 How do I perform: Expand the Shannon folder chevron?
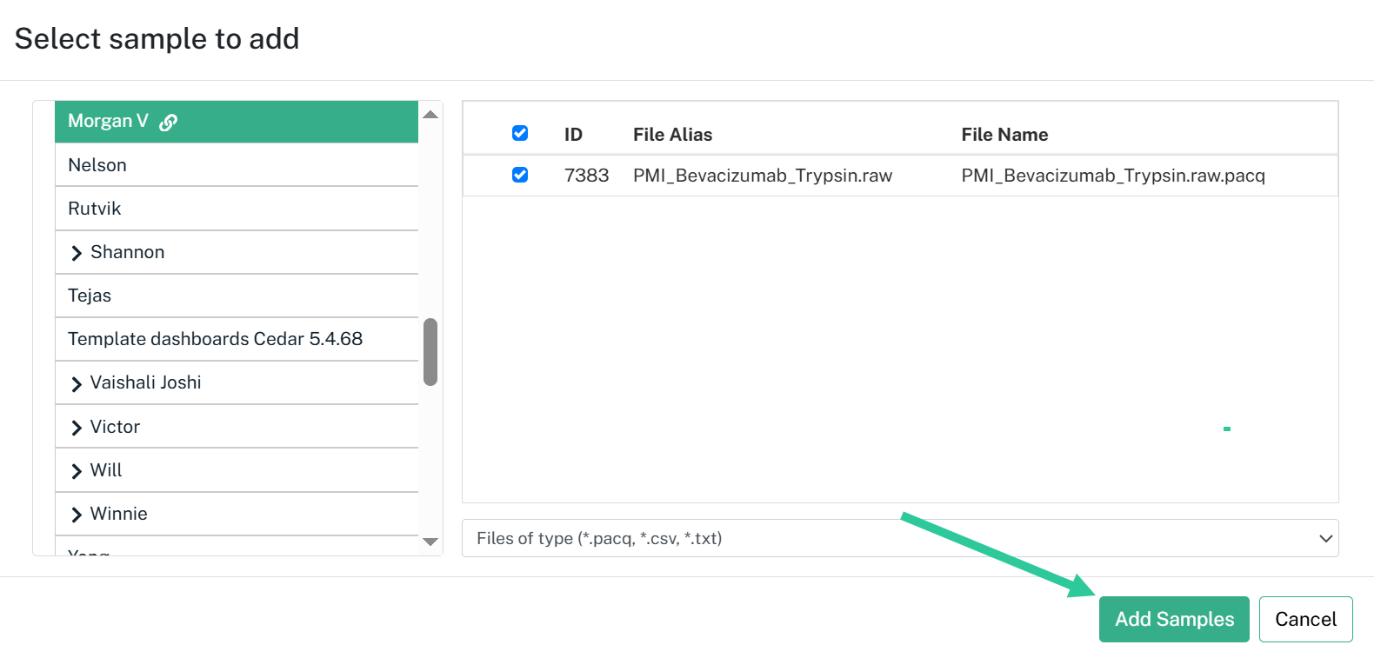tap(76, 253)
